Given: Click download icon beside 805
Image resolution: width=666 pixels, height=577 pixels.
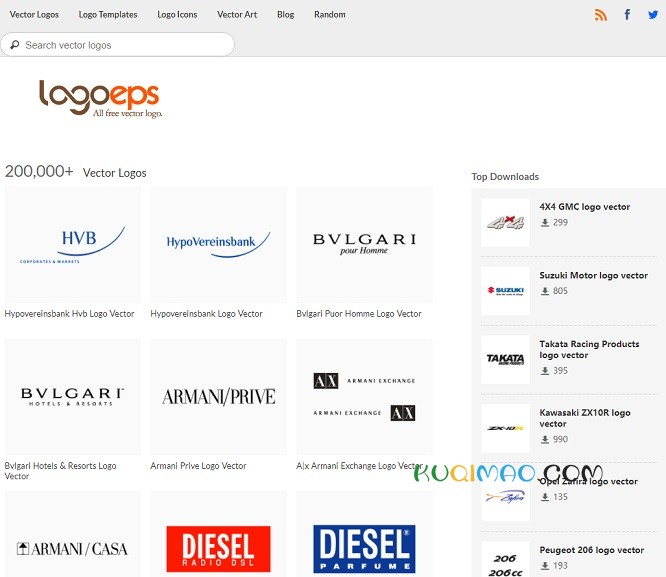Looking at the screenshot, I should tap(545, 291).
